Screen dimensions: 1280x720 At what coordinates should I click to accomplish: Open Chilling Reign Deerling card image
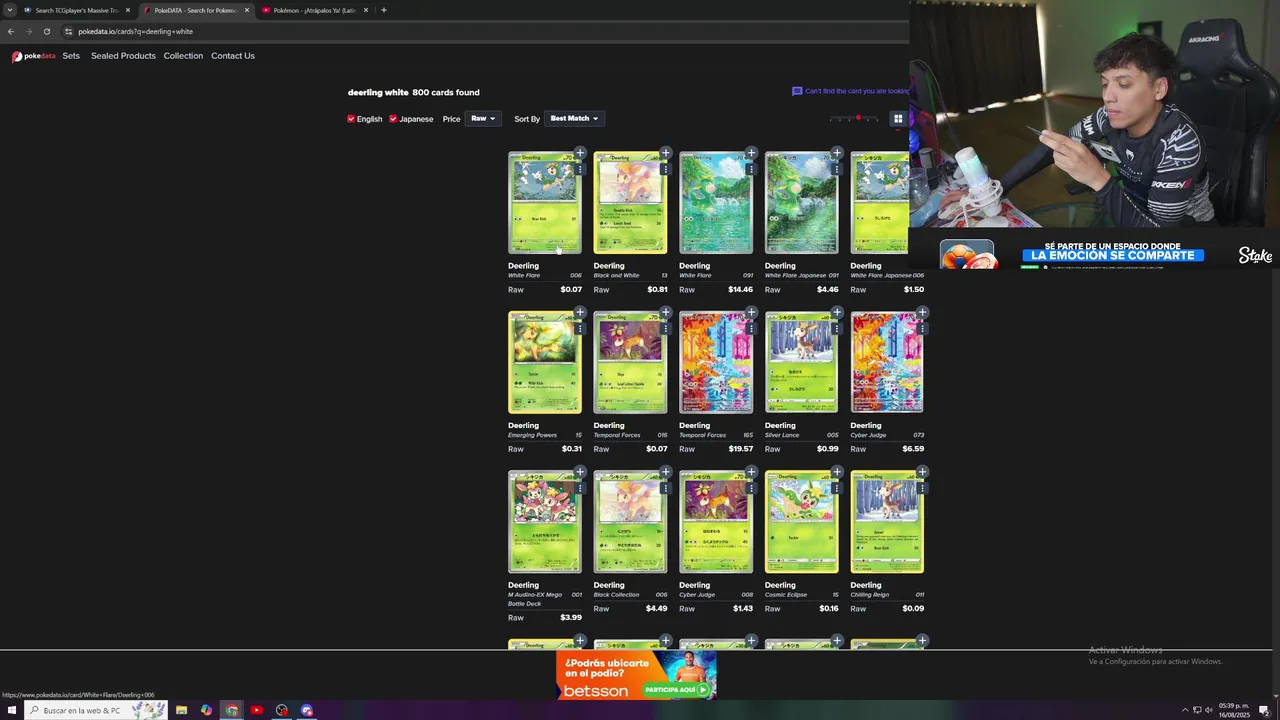coord(887,522)
